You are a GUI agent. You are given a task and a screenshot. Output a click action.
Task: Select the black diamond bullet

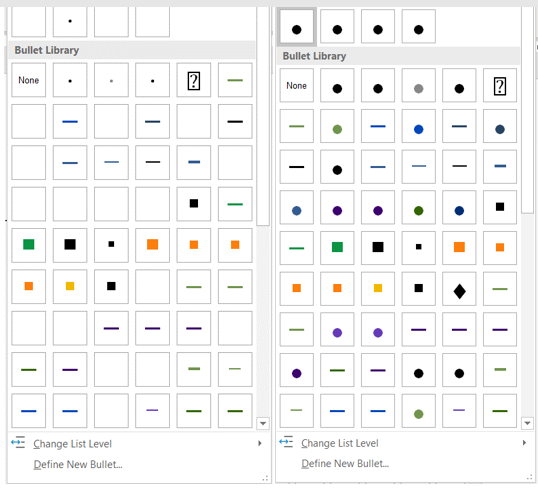tap(459, 289)
